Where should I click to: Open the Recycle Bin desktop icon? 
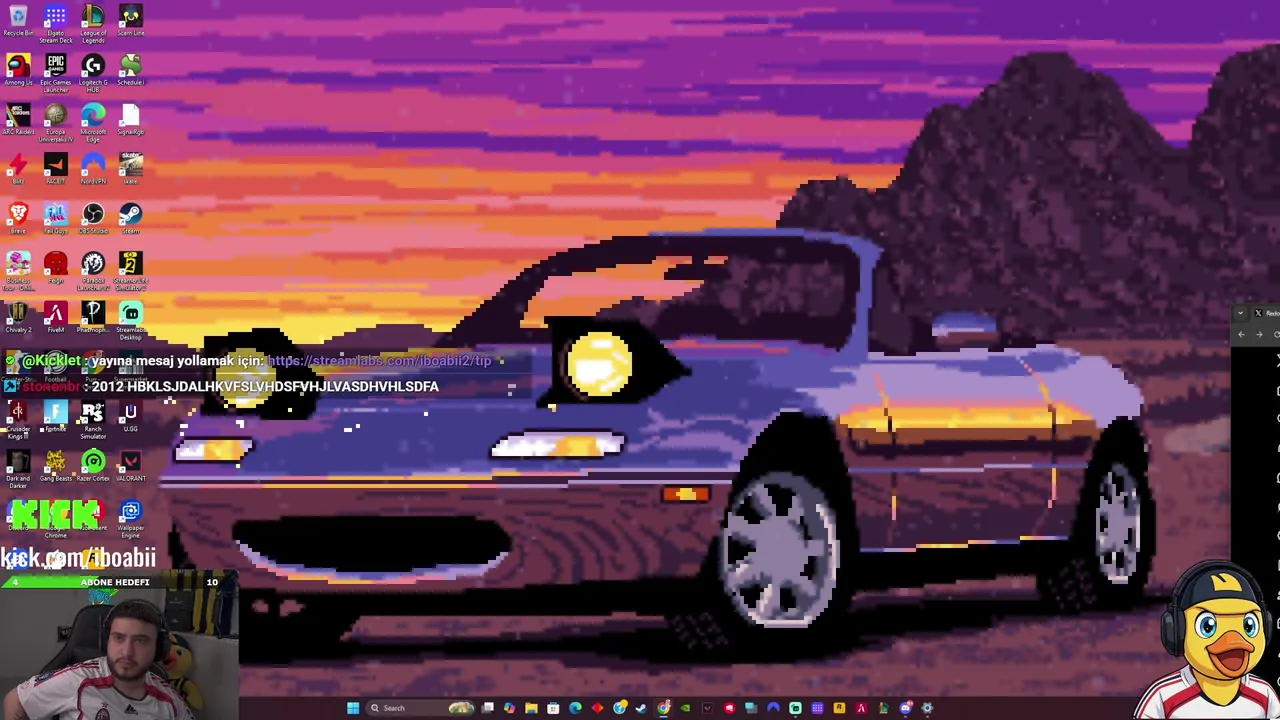[18, 20]
